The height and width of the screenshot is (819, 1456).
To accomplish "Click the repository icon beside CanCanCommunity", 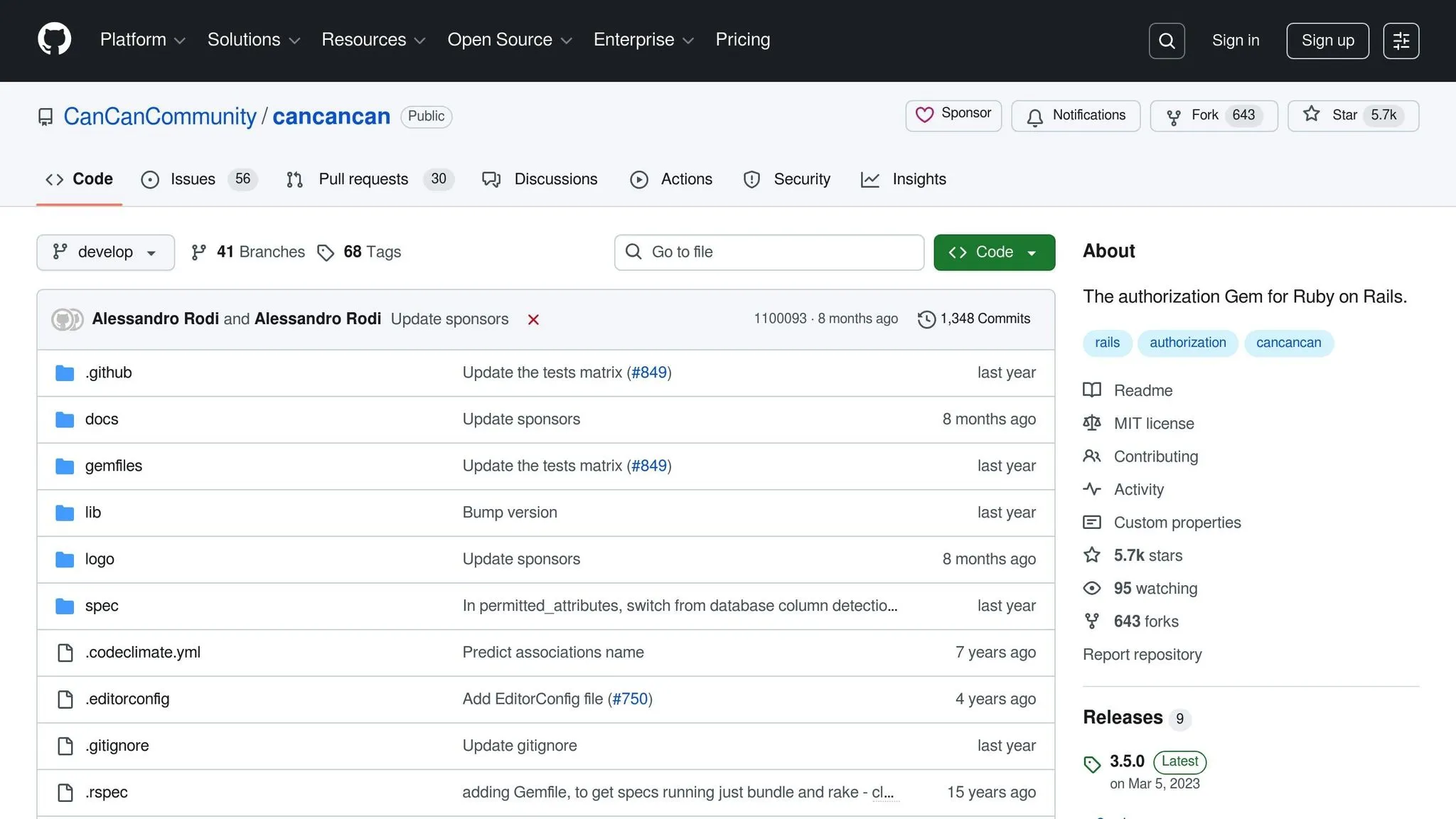I will coord(45,117).
